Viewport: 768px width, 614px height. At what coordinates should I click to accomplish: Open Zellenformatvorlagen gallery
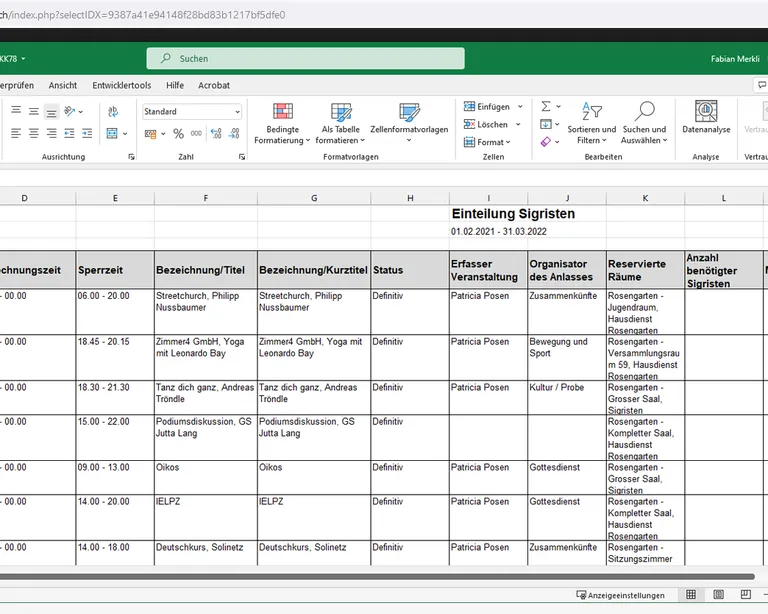click(409, 123)
